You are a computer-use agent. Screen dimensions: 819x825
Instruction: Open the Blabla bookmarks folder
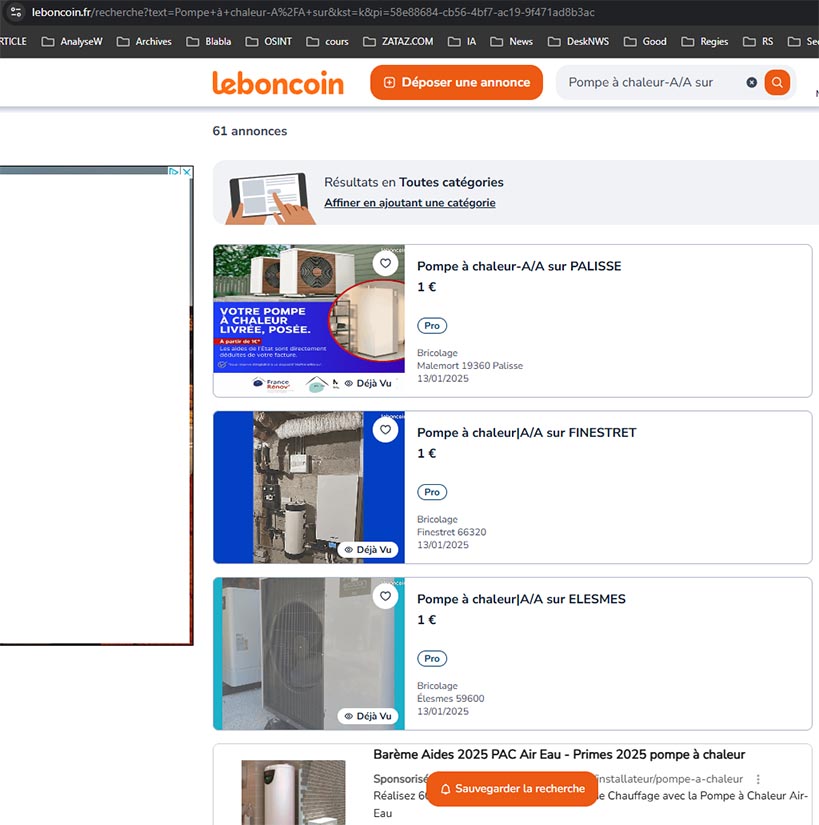click(209, 42)
